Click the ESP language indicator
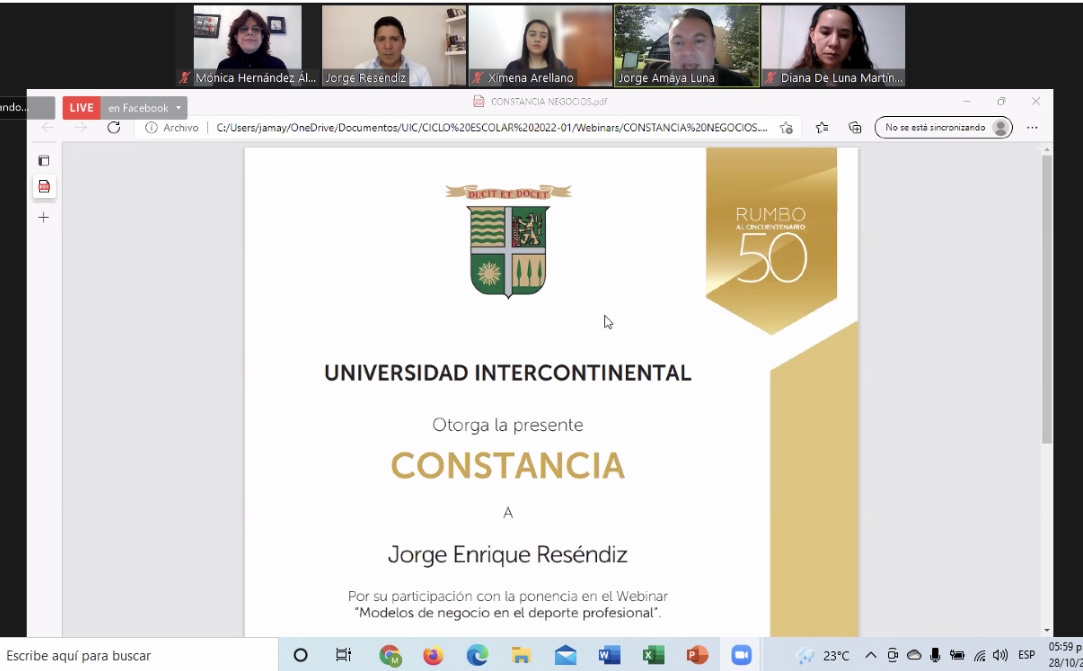 click(x=1026, y=655)
